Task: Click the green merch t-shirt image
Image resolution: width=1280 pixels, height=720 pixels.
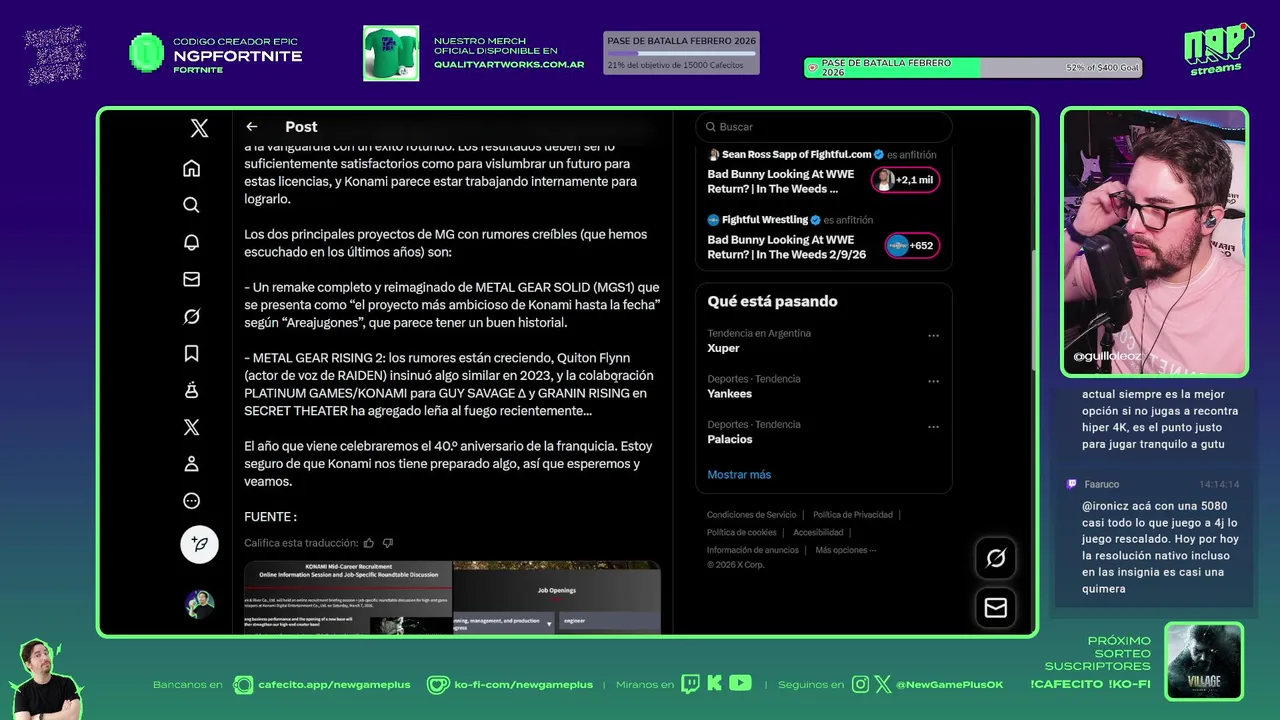Action: coord(391,53)
